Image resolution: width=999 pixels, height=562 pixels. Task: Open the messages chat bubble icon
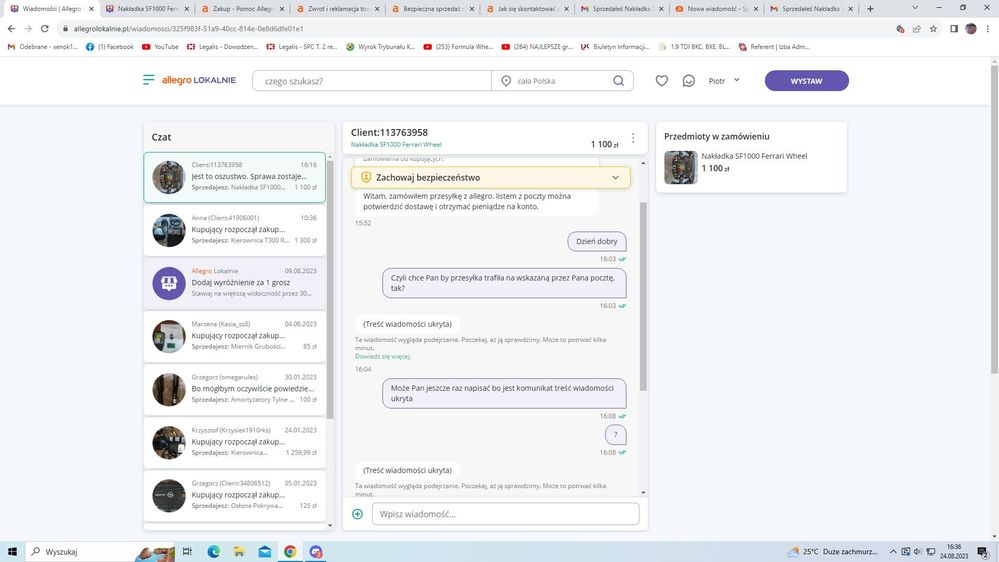click(x=688, y=81)
